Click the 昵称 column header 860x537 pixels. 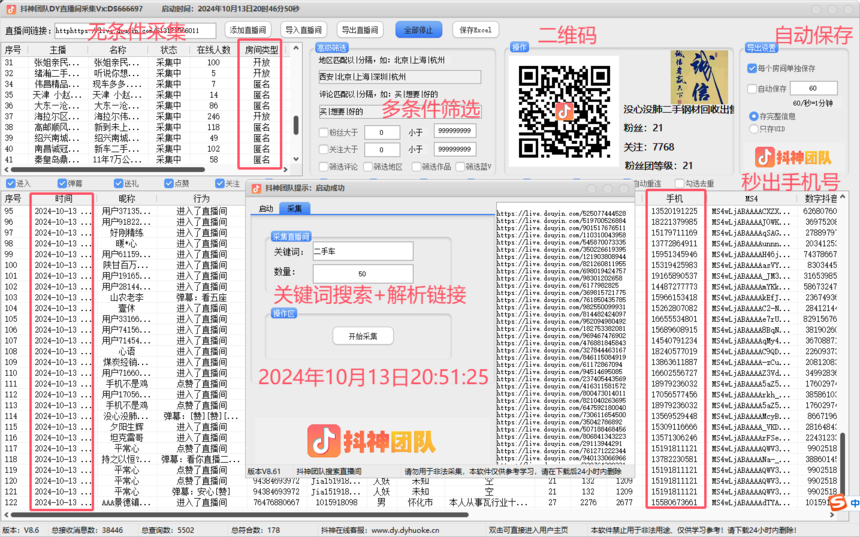click(126, 198)
